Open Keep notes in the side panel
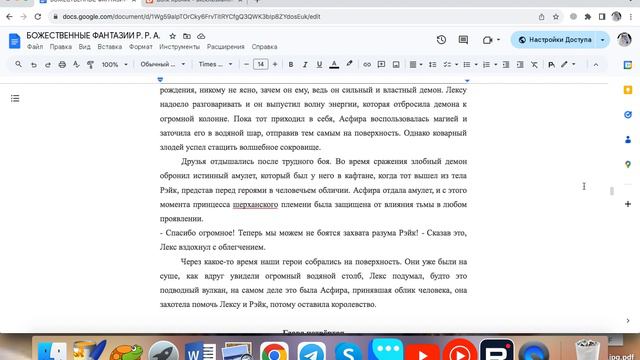Viewport: 640px width, 360px height. pyautogui.click(x=628, y=90)
